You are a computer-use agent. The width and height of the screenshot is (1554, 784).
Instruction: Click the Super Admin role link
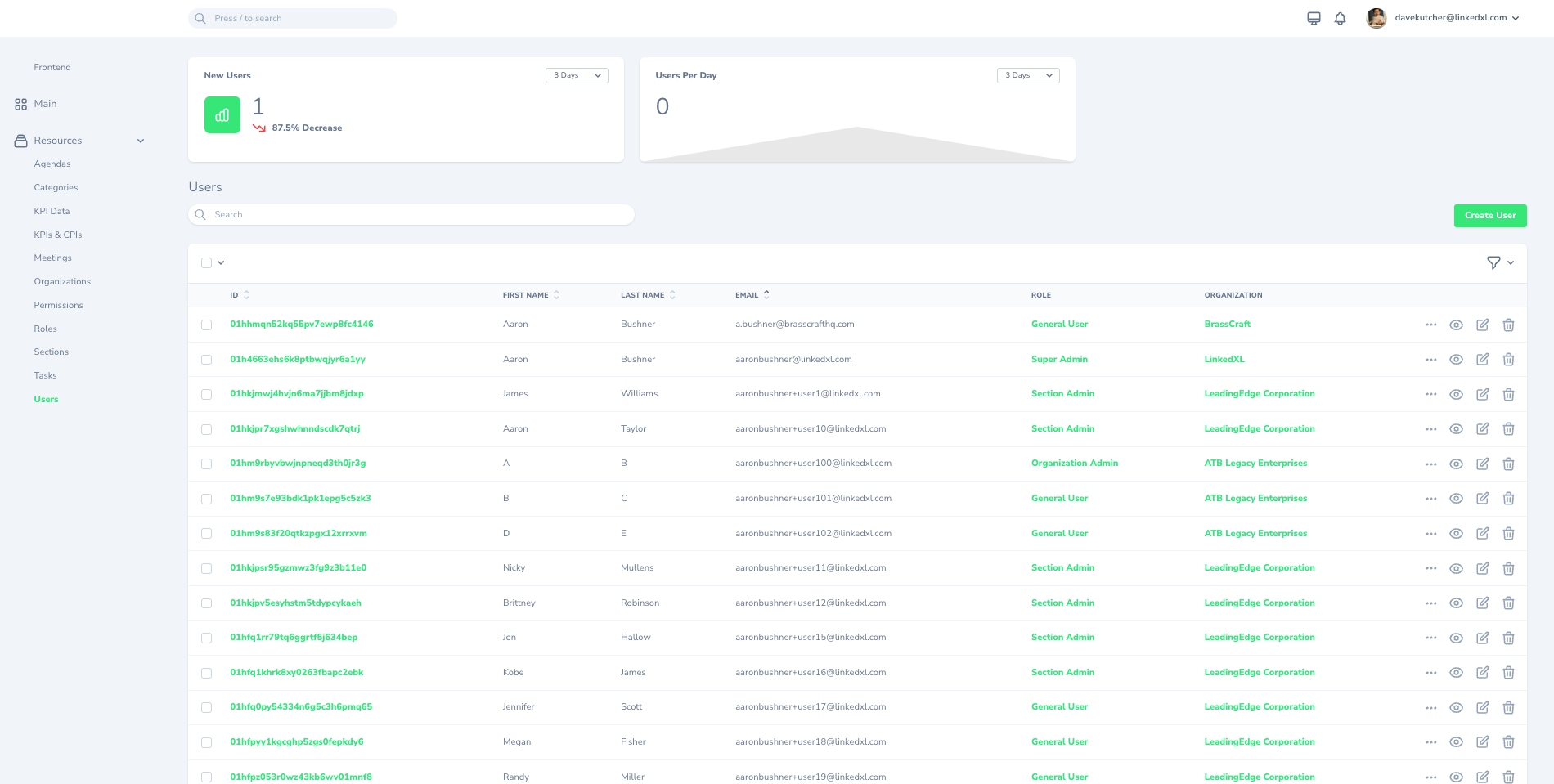point(1059,360)
